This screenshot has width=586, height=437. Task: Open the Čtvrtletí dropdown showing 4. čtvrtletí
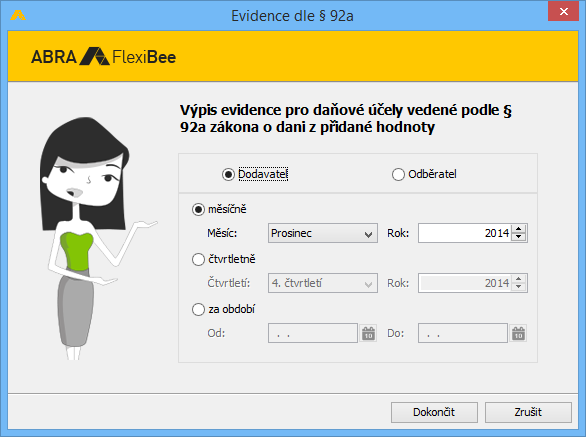[323, 283]
